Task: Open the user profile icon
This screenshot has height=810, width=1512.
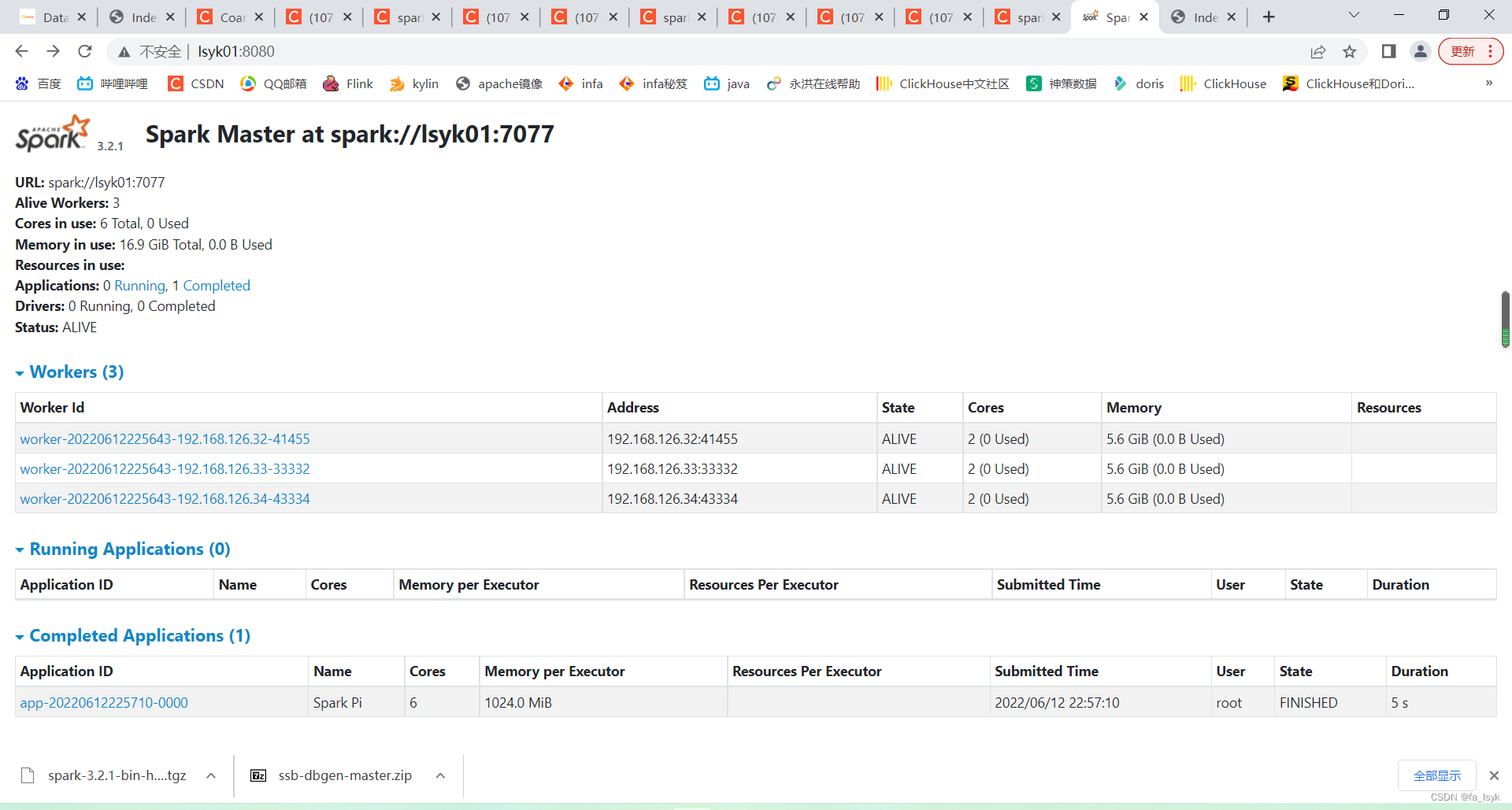Action: pyautogui.click(x=1421, y=51)
